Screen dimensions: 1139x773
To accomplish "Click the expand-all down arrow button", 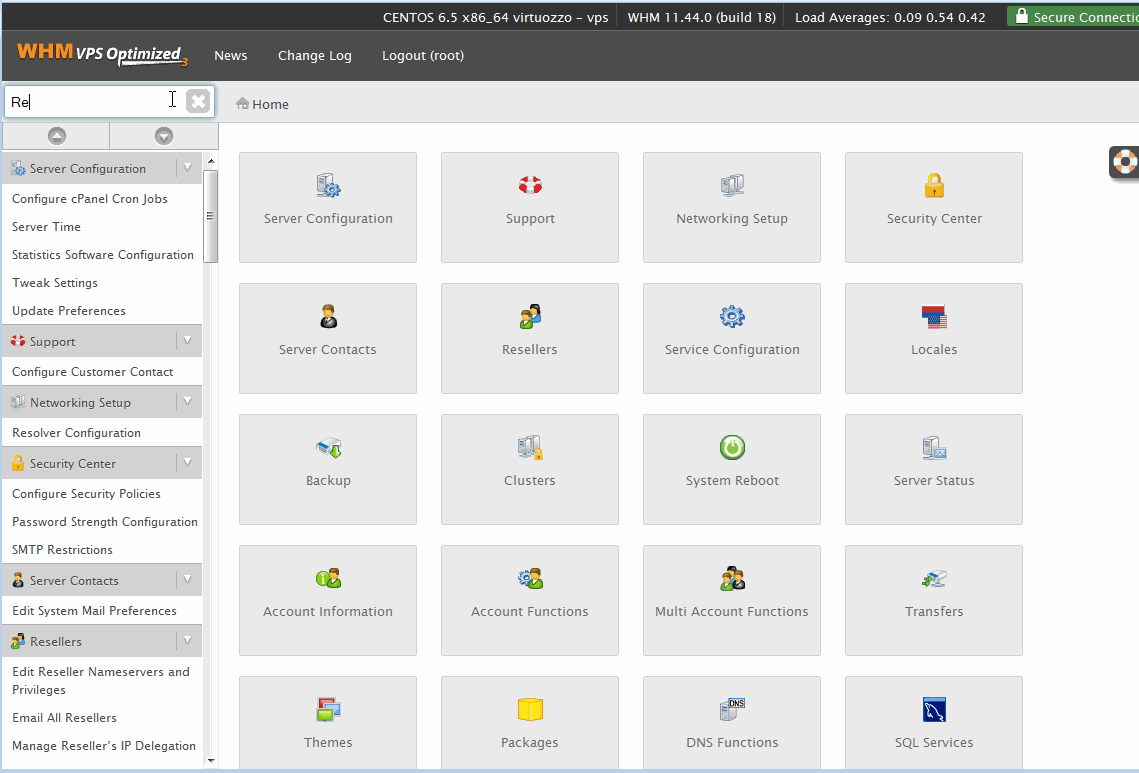I will pos(164,136).
